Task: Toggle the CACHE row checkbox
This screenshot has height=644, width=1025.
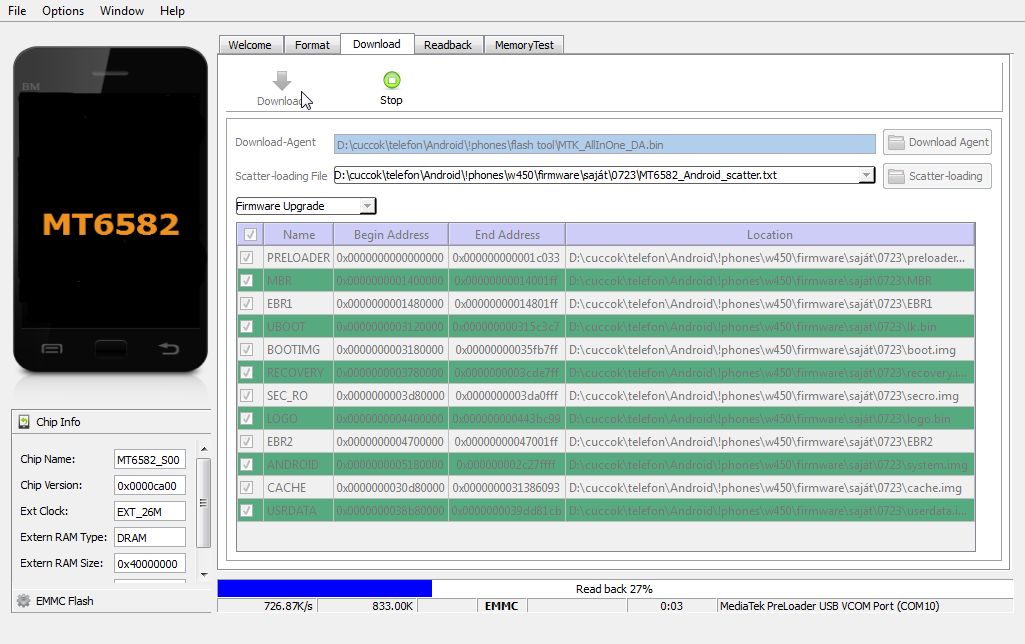Action: (x=246, y=488)
